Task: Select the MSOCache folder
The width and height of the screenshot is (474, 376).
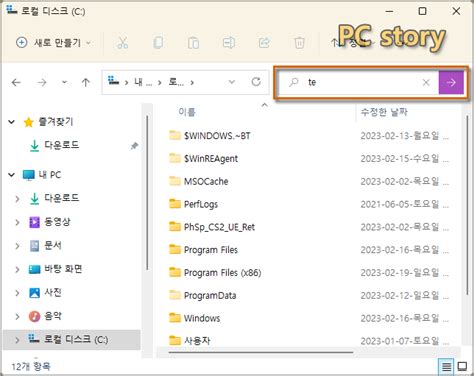Action: 199,181
